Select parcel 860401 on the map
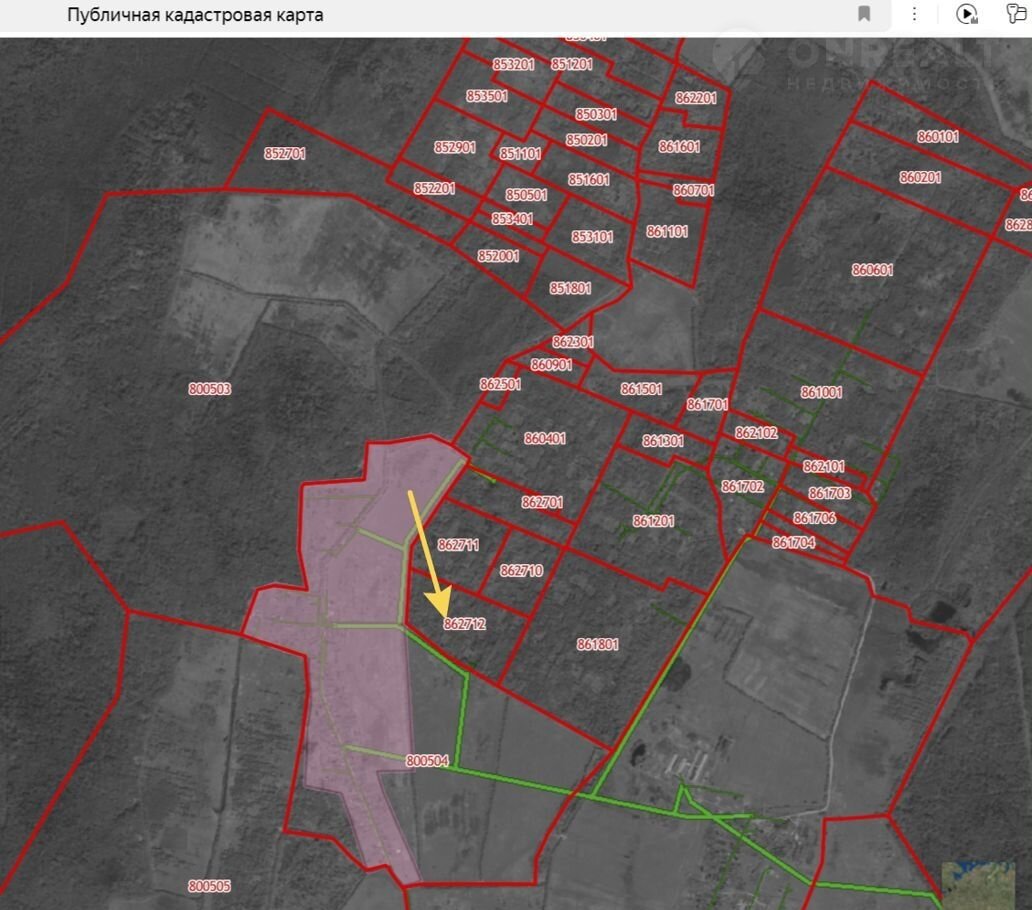This screenshot has width=1032, height=910. click(x=545, y=438)
